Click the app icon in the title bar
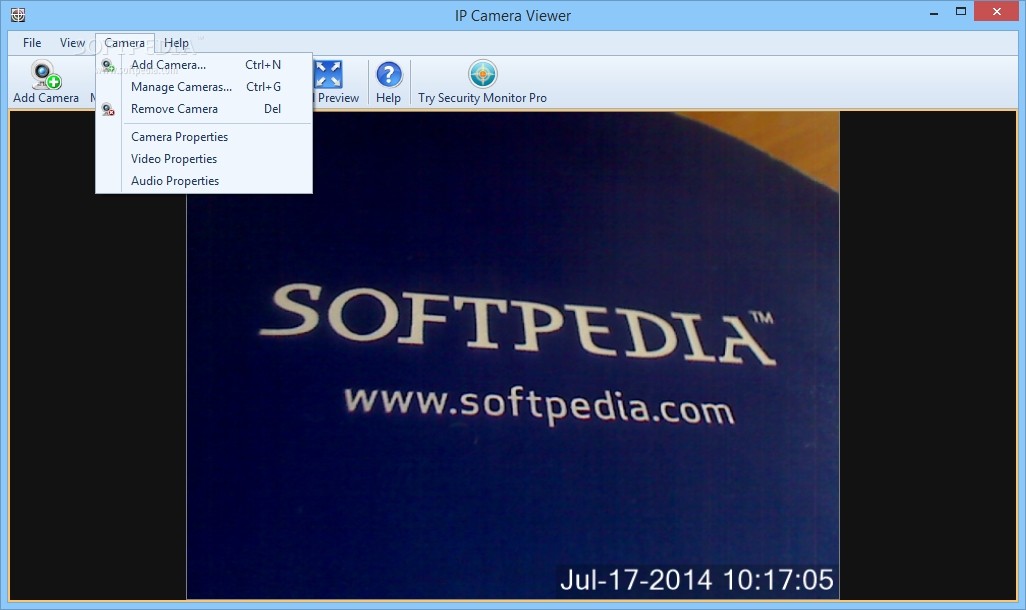 18,14
